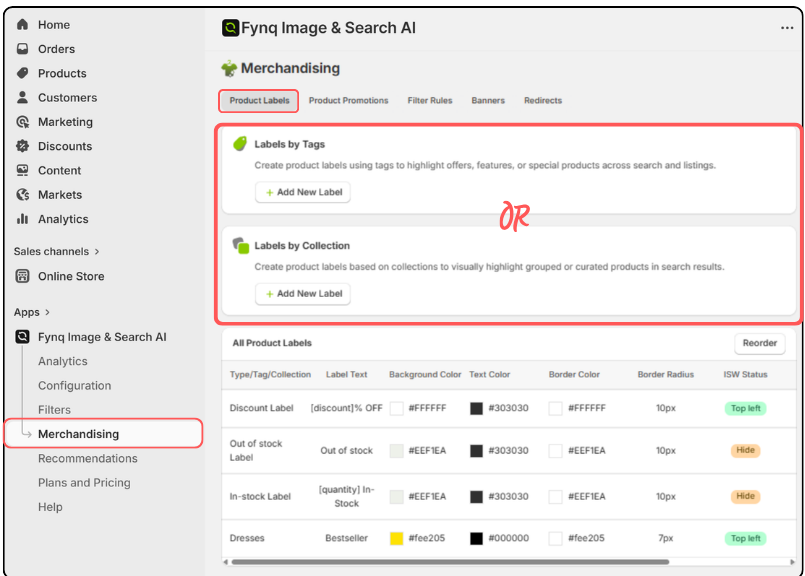Viewport: 805px width, 576px height.
Task: Click the Markets globe icon
Action: [x=22, y=195]
